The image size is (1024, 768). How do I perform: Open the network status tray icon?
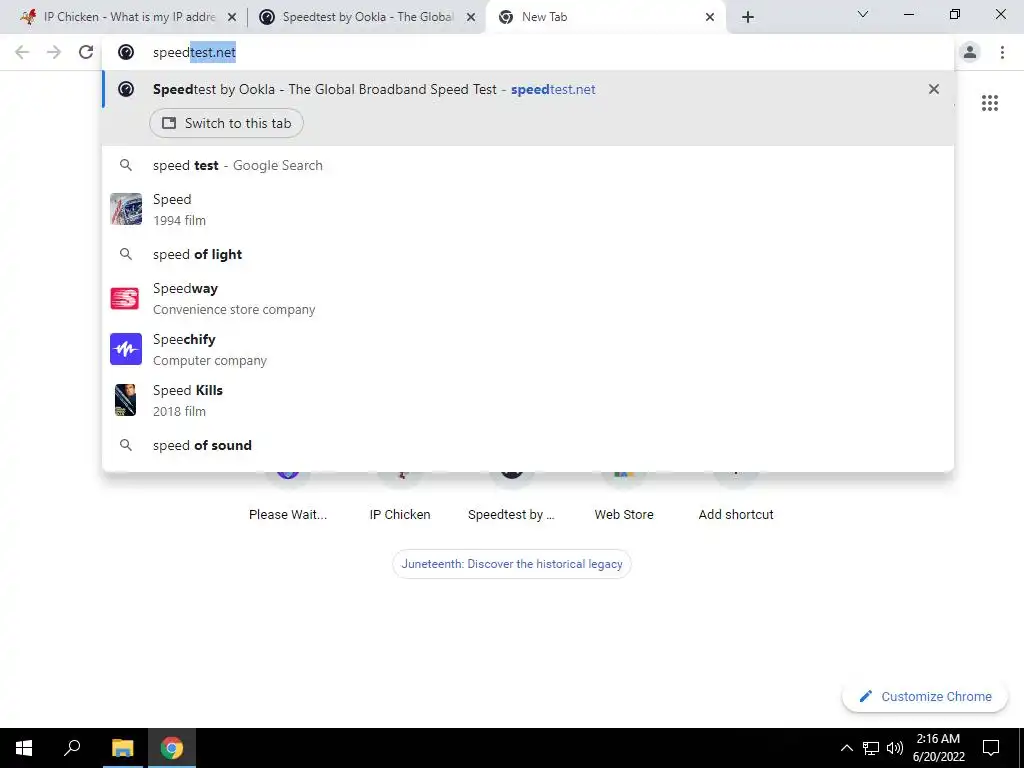point(871,748)
